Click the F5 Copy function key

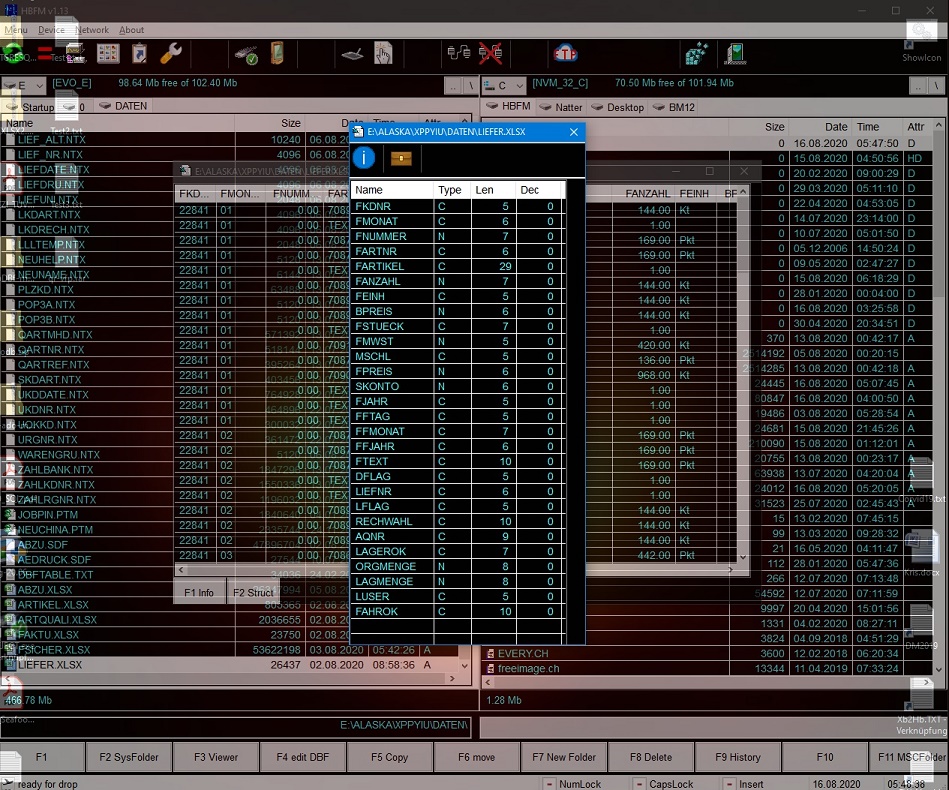coord(389,757)
